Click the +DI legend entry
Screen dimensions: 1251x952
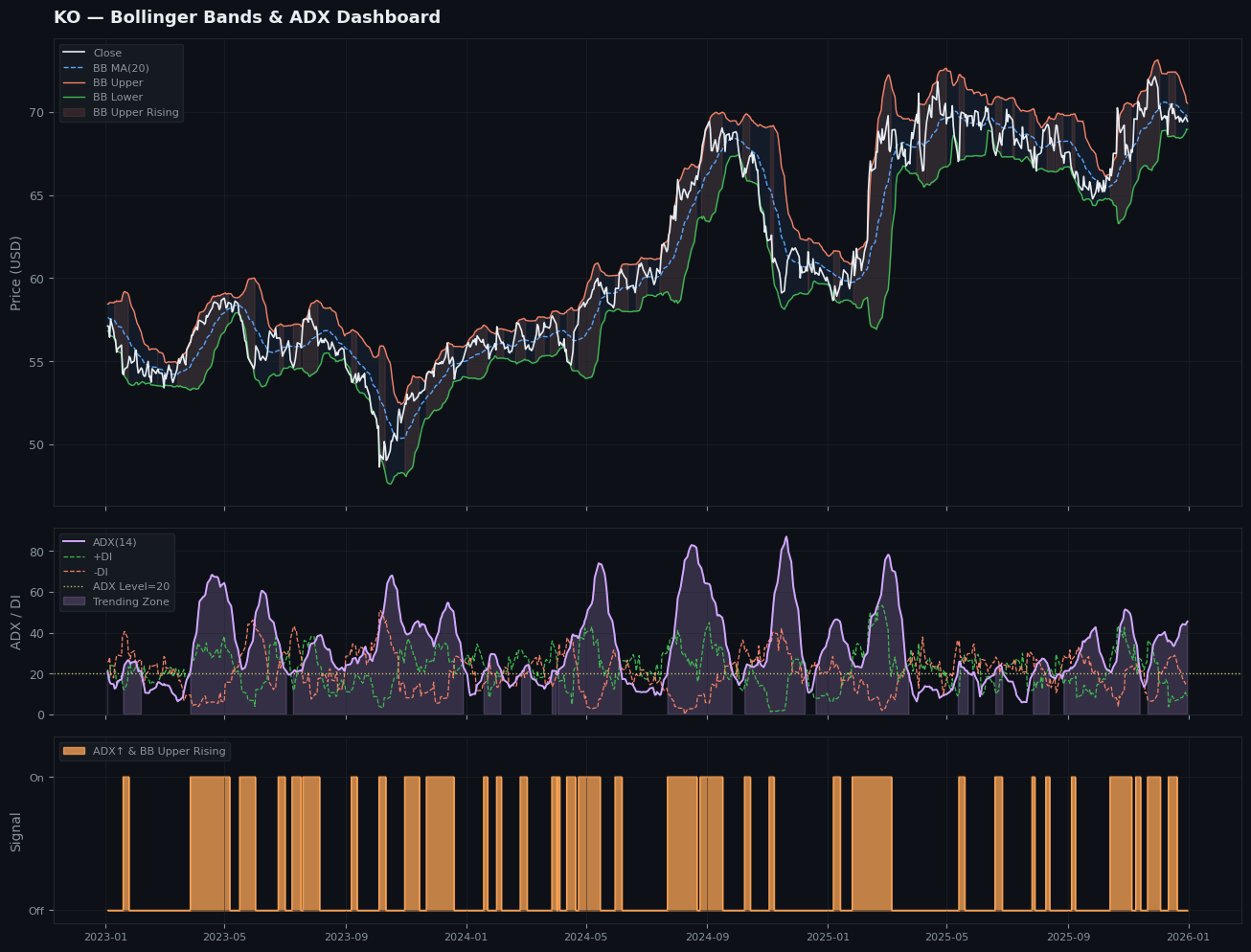pos(102,557)
